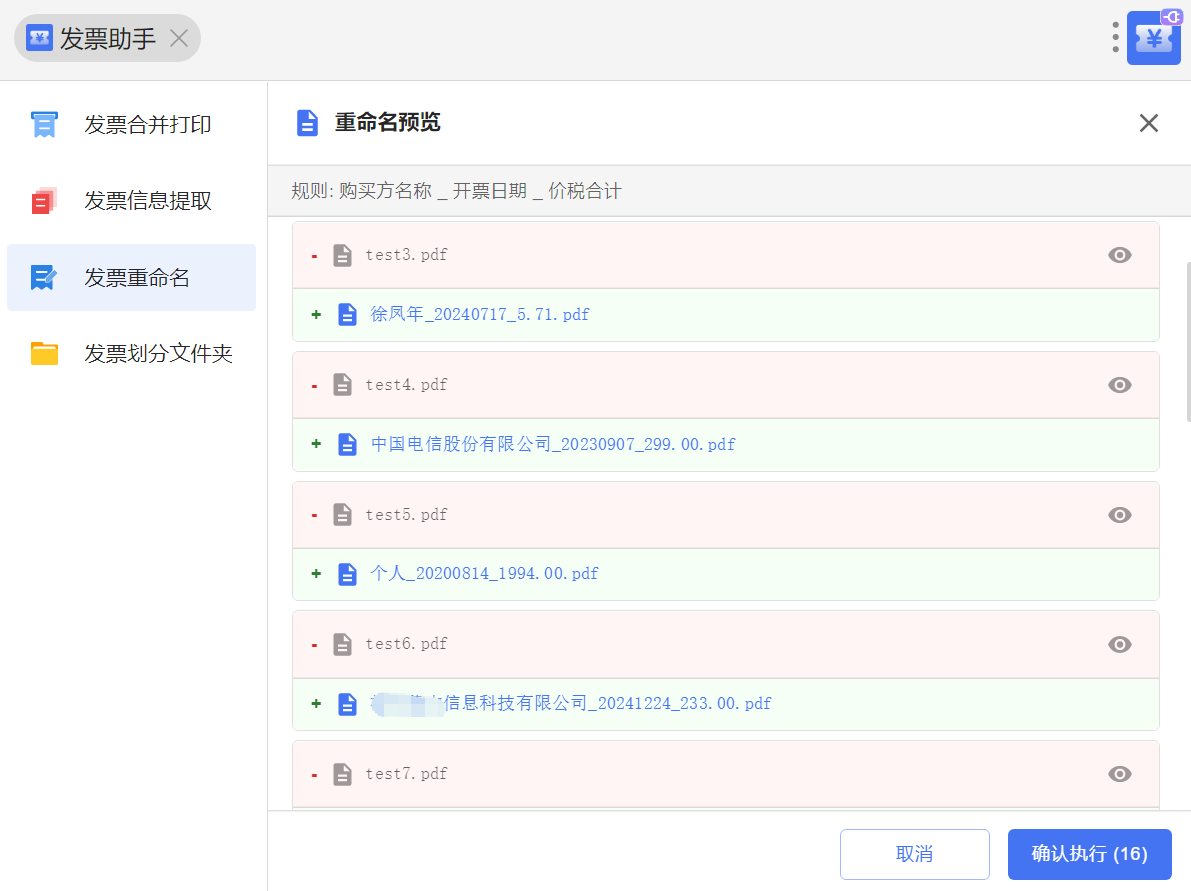Click the 发票信息提取 red document icon
The image size is (1191, 891).
(x=44, y=201)
